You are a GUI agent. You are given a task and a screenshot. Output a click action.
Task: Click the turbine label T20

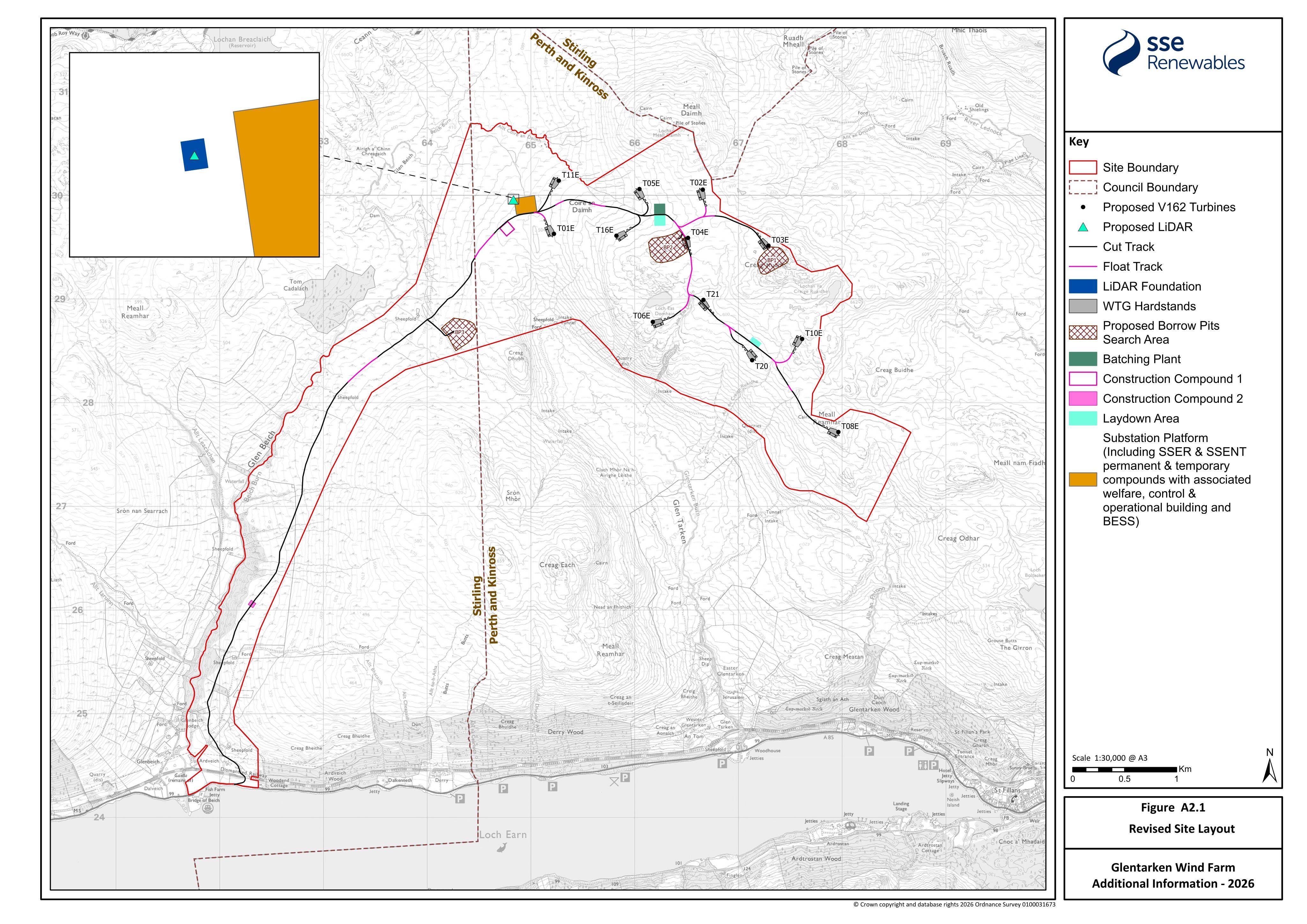tap(762, 366)
